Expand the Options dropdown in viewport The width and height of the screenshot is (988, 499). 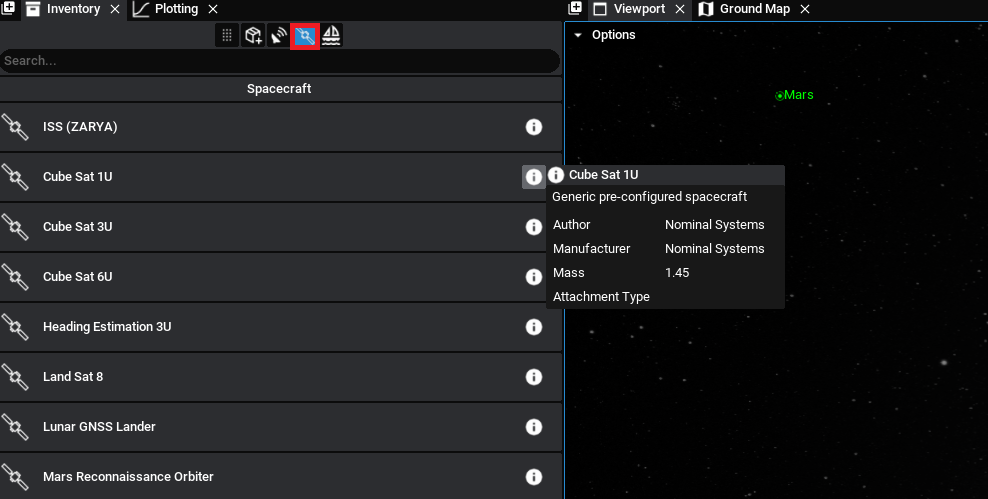point(605,35)
